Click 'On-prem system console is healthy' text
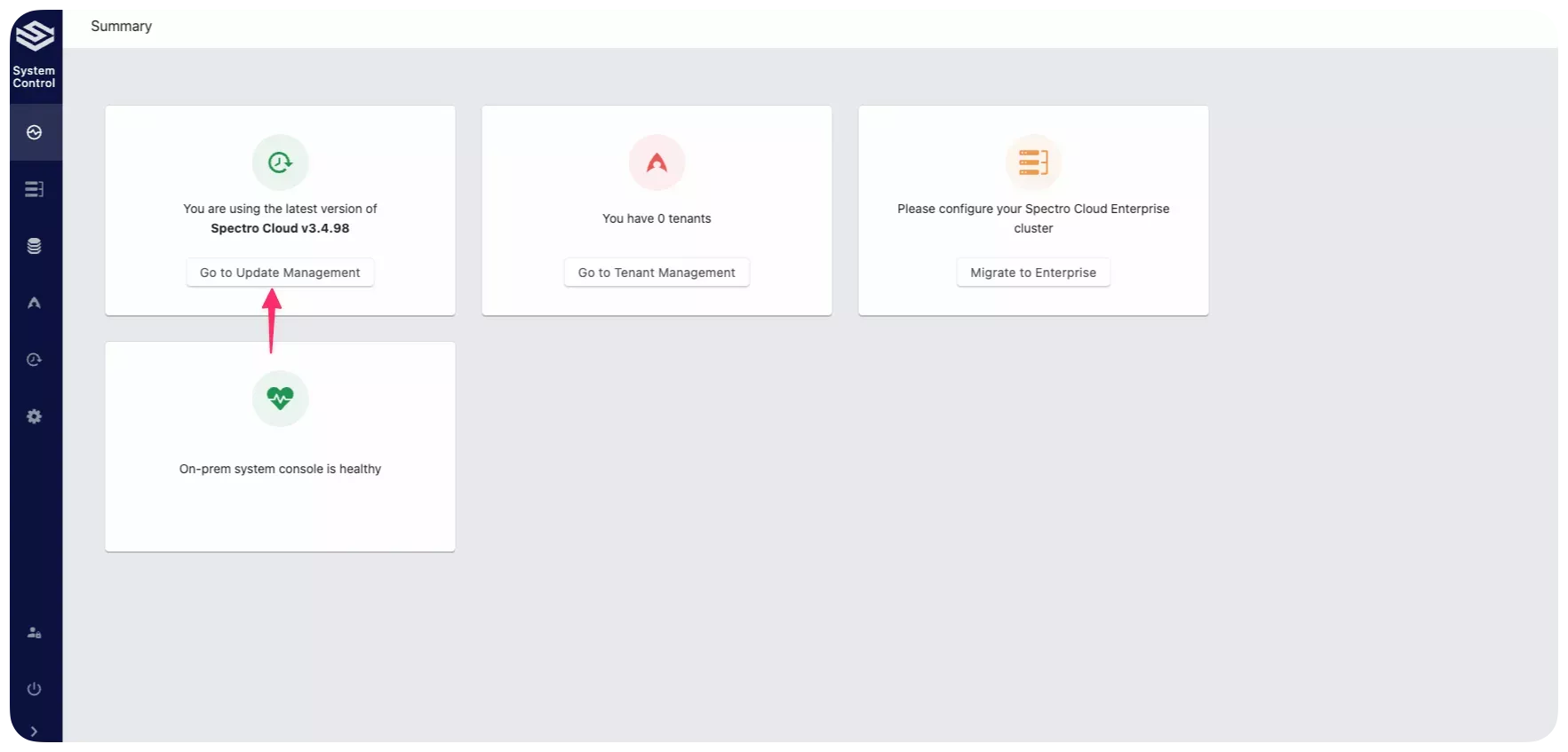 coord(280,469)
